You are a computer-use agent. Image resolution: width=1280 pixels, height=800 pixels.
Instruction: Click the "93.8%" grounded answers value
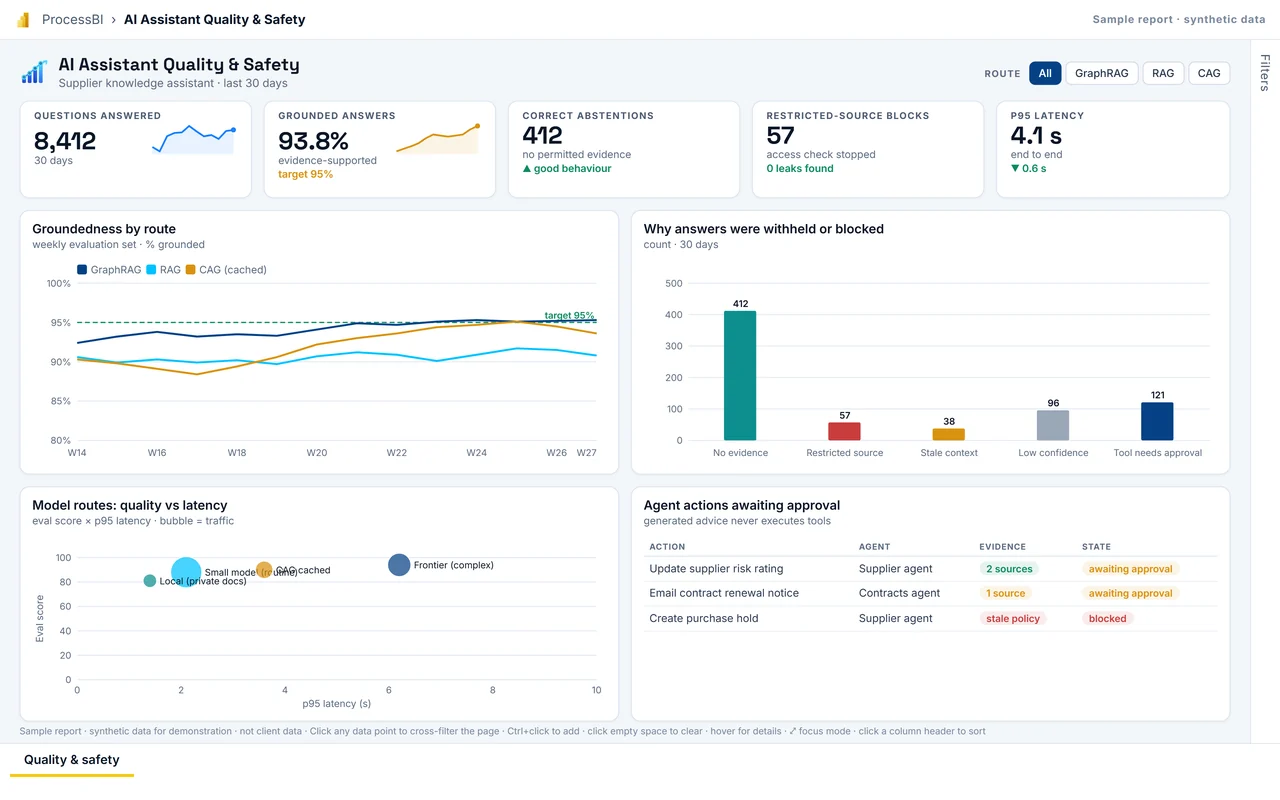313,140
